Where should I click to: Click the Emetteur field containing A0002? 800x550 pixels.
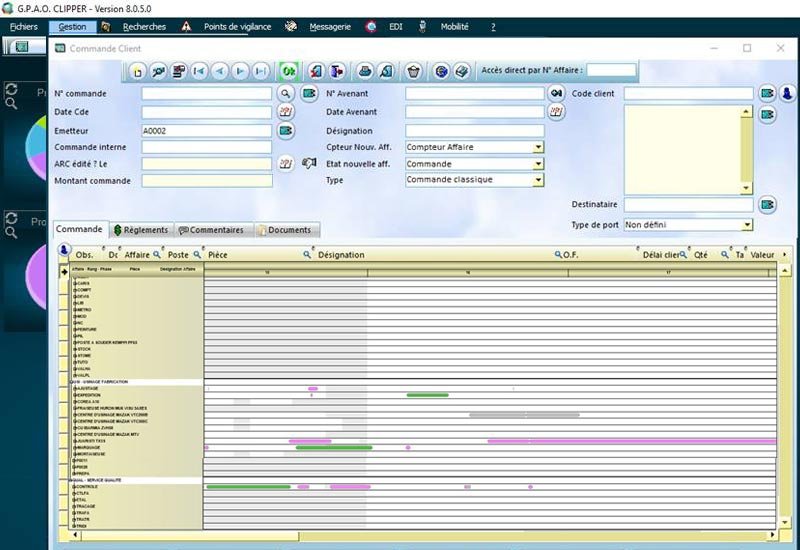(x=207, y=131)
